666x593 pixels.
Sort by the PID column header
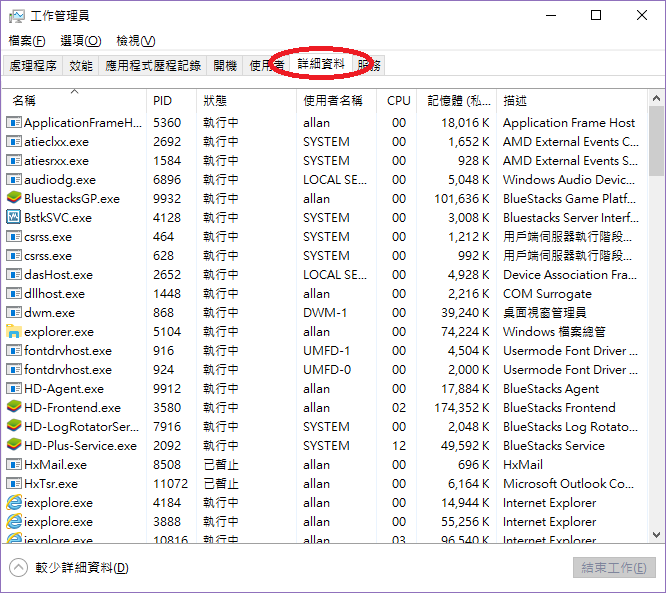(172, 101)
